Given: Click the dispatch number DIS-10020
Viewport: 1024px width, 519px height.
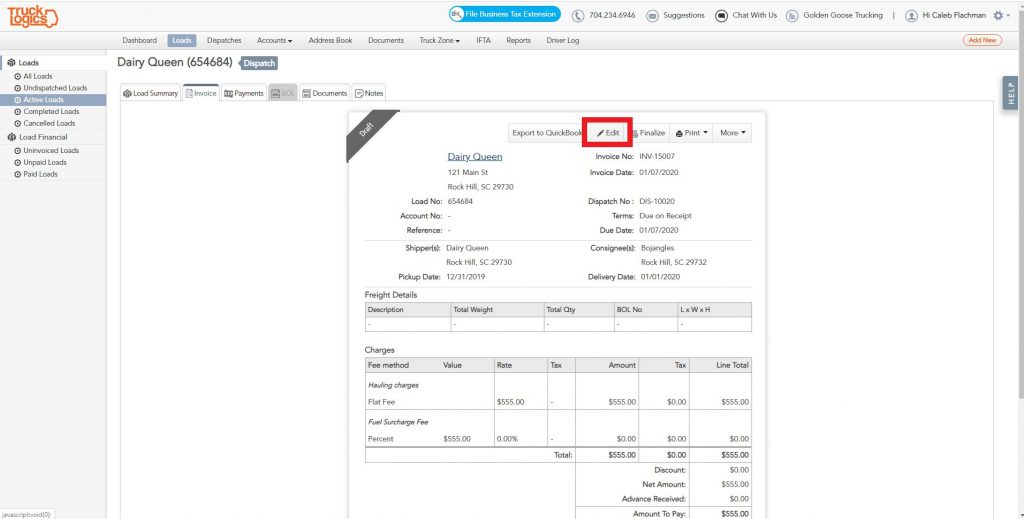Looking at the screenshot, I should 657,202.
